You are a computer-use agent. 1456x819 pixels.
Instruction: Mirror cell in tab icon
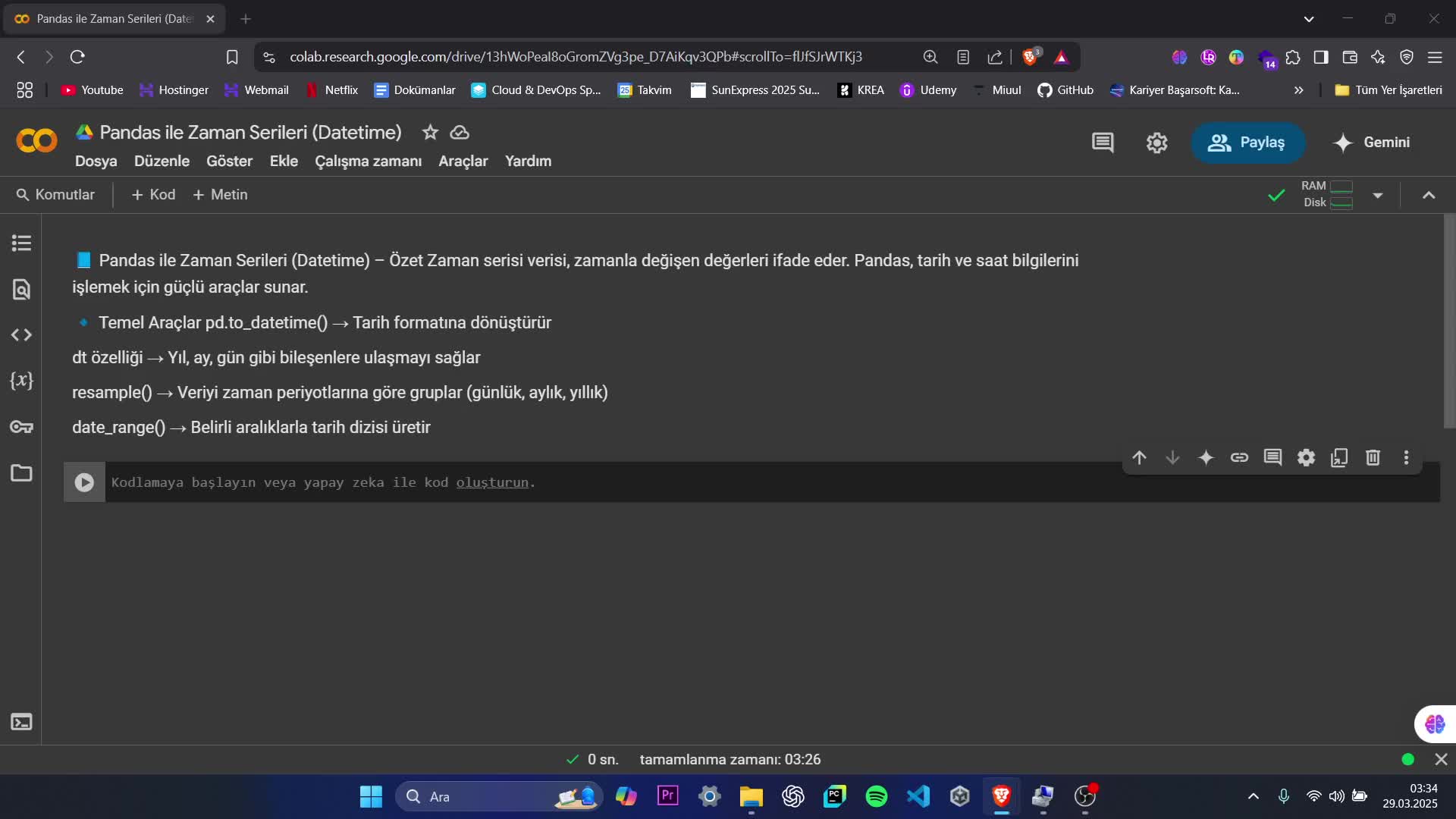pos(1339,457)
